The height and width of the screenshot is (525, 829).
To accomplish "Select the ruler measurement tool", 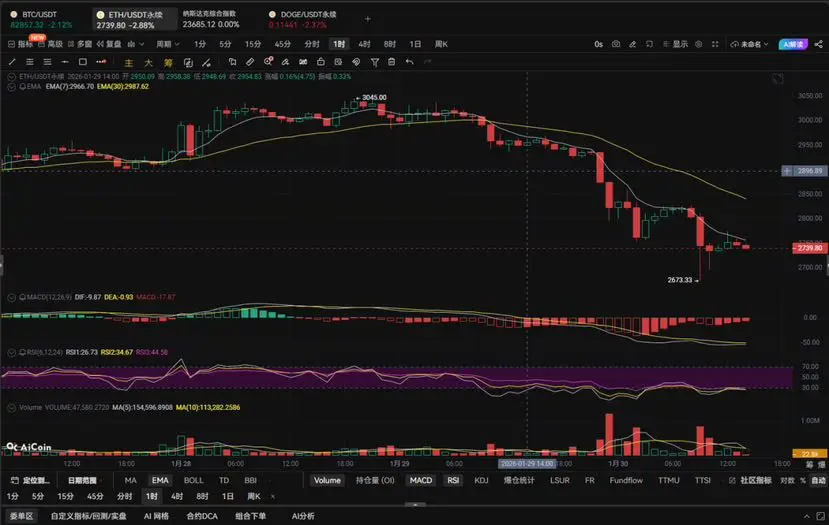I will click(x=250, y=62).
